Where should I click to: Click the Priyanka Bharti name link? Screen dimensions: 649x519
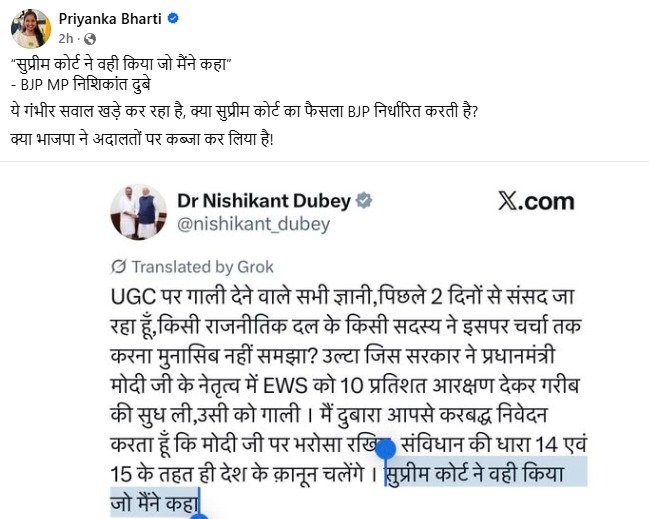coord(110,19)
